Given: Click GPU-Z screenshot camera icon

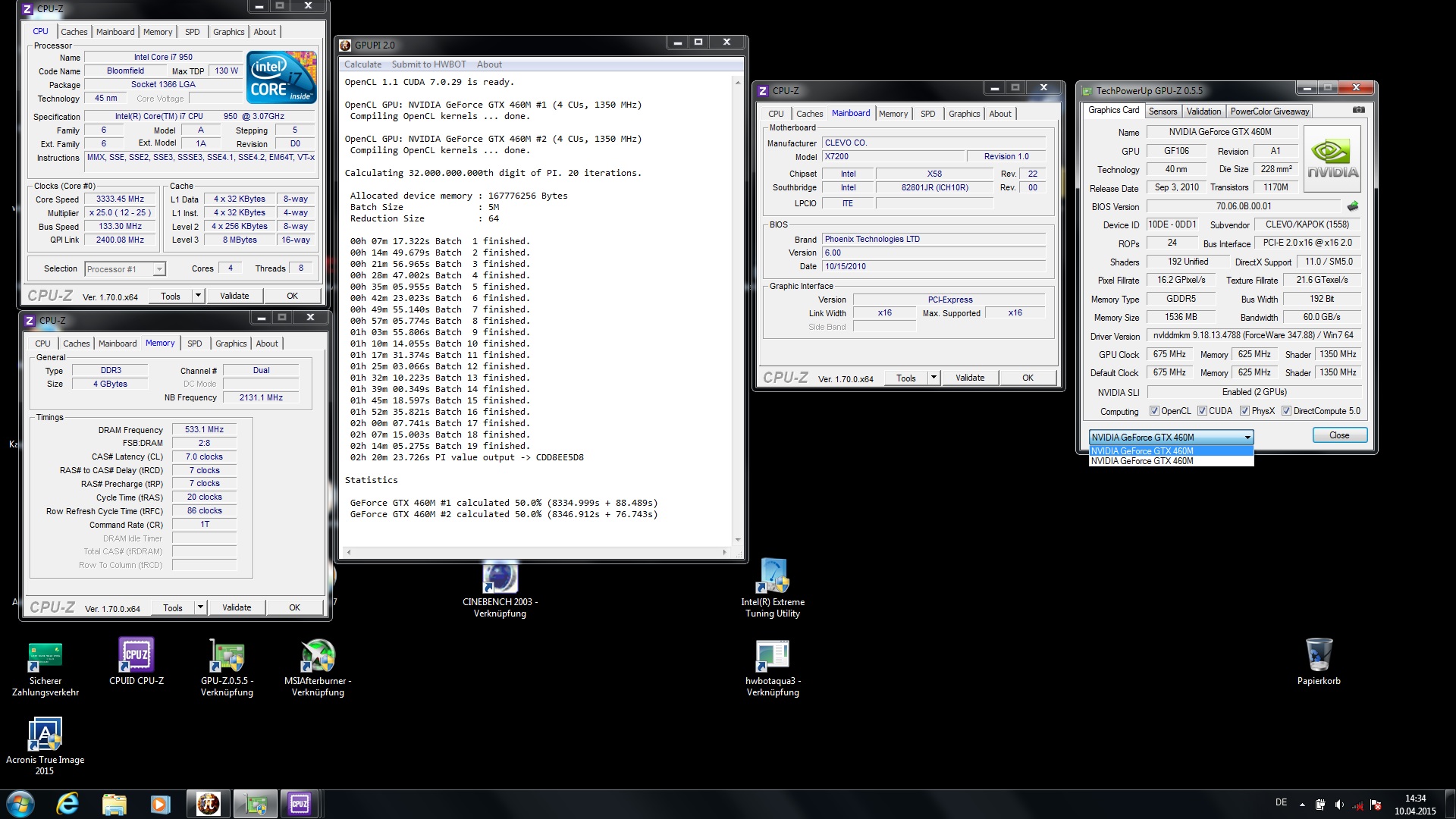Looking at the screenshot, I should click(1359, 110).
